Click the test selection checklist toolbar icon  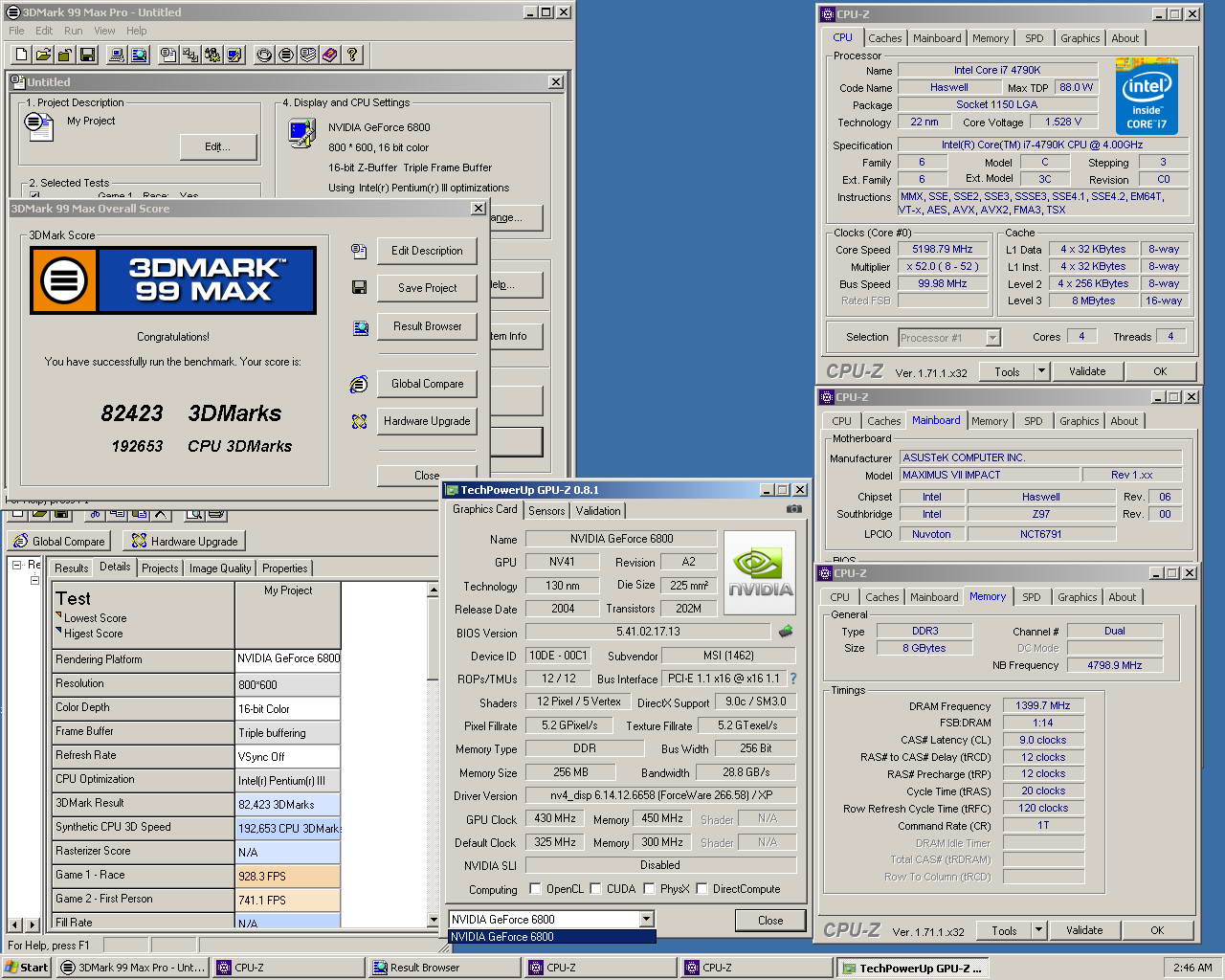click(190, 55)
